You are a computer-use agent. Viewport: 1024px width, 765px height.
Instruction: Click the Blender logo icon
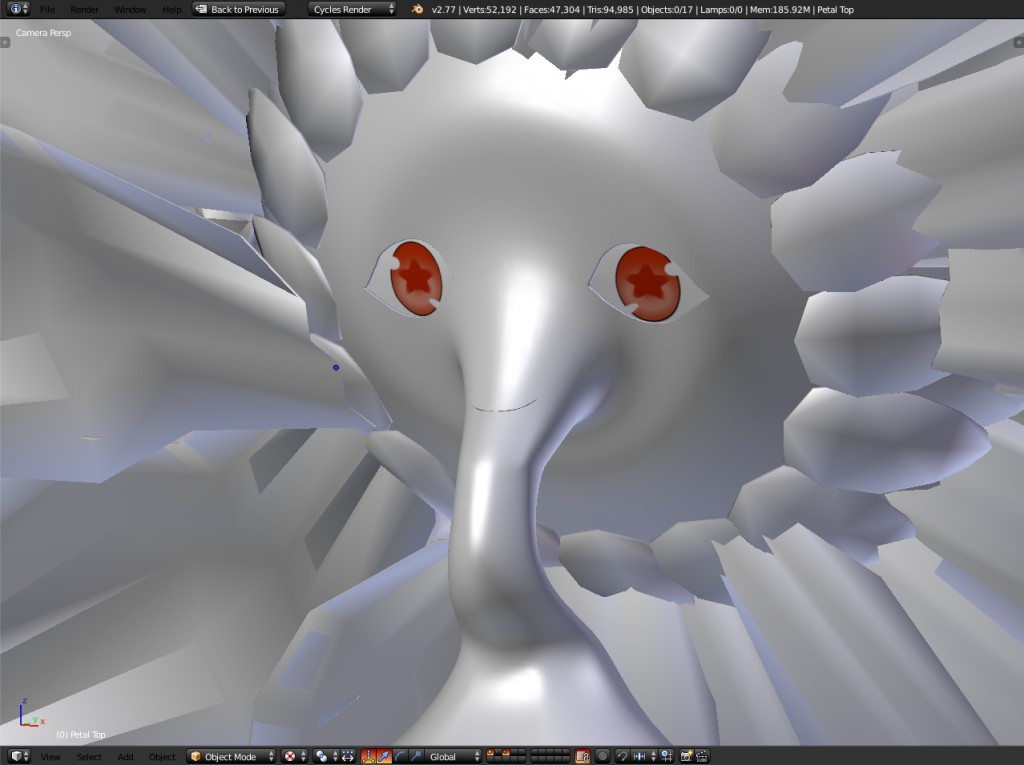(x=417, y=9)
